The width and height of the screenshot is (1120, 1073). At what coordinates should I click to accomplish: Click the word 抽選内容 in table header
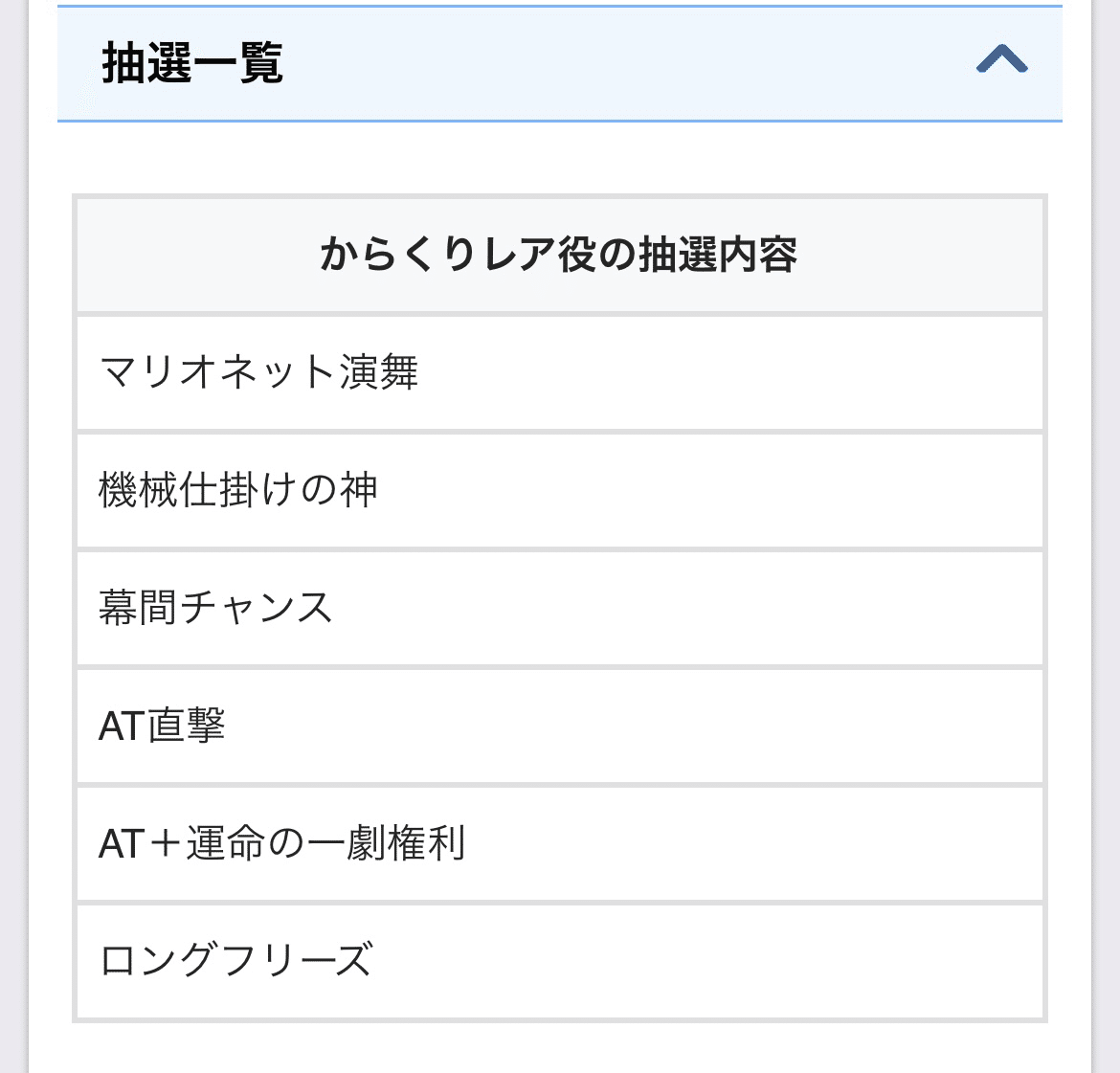coord(717,255)
